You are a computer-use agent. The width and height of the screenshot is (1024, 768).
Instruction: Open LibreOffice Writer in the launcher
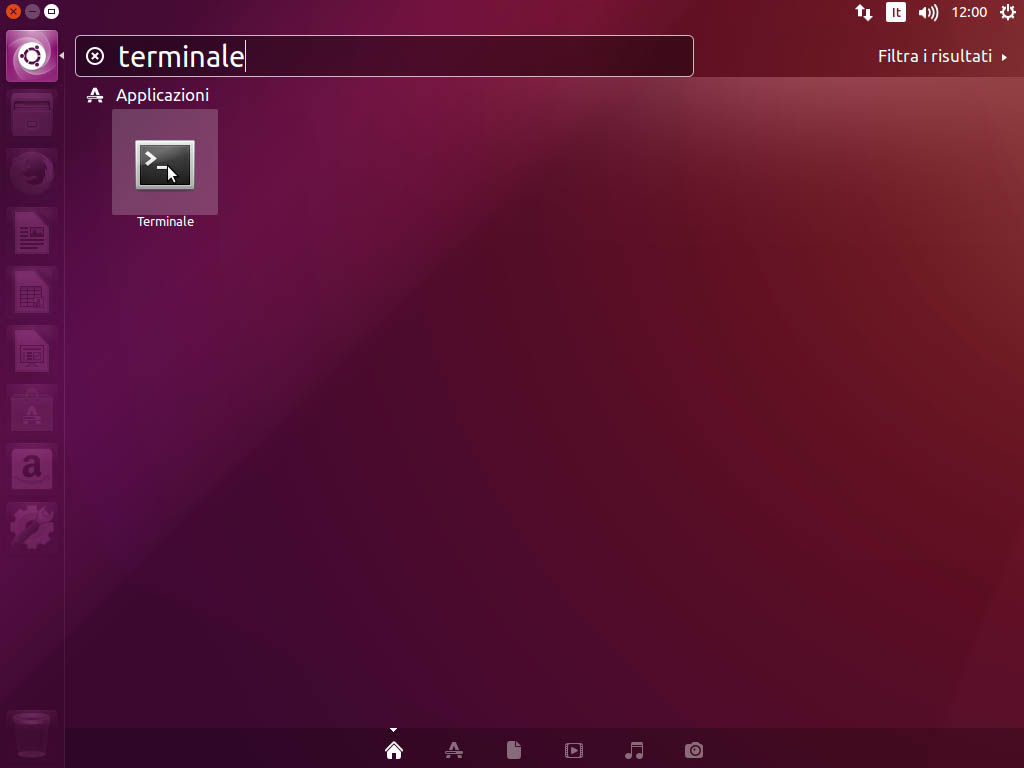tap(32, 233)
